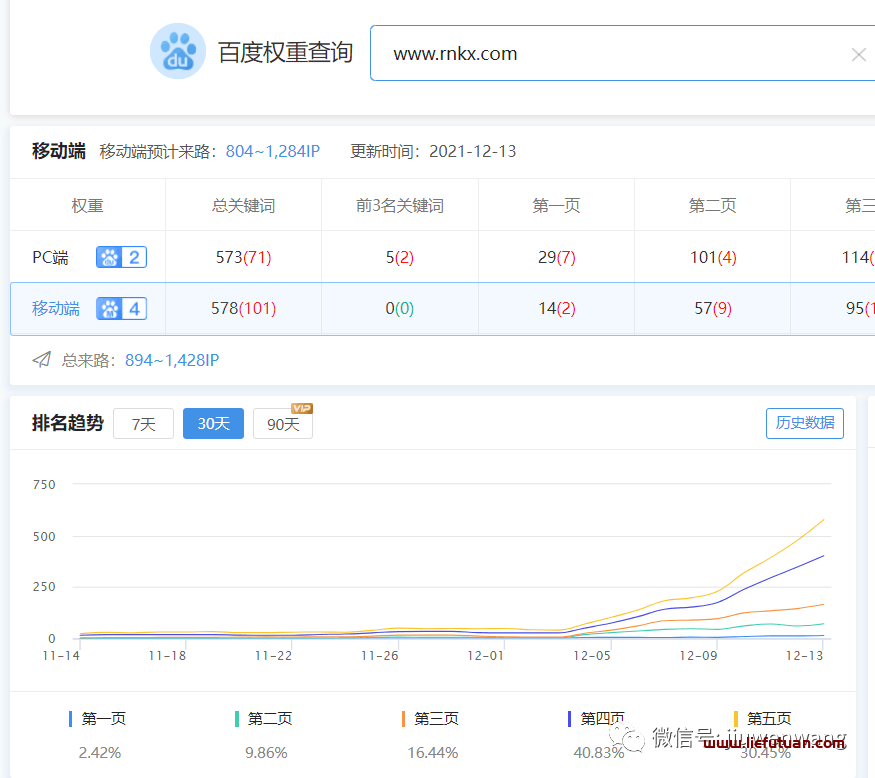Screen dimensions: 875x778
Task: Toggle 第三页 legend series in chart
Action: click(436, 719)
